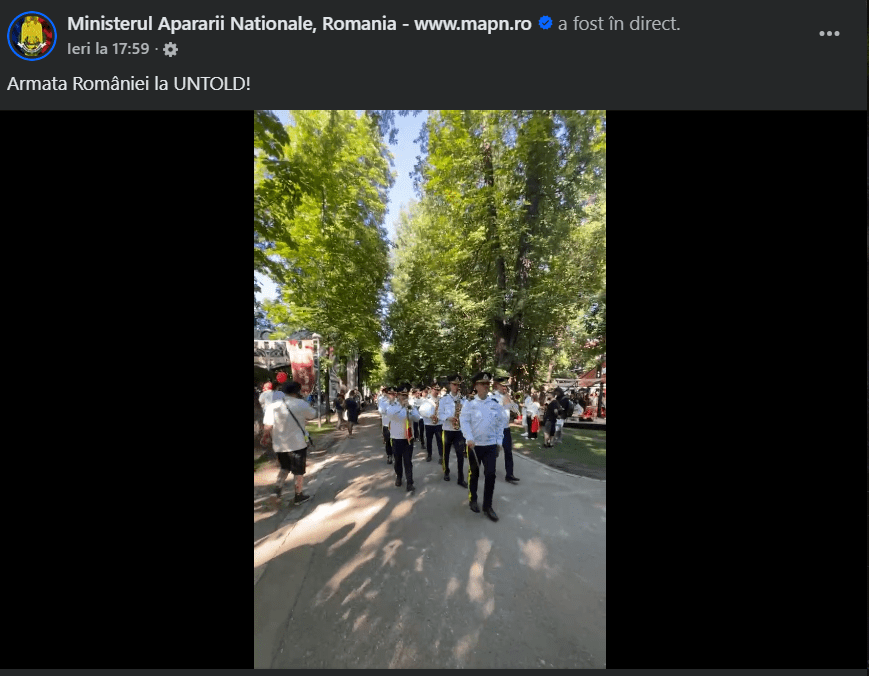The width and height of the screenshot is (869, 676).
Task: Open the Ministerul Apararii Nationale profile picture
Action: click(x=32, y=35)
